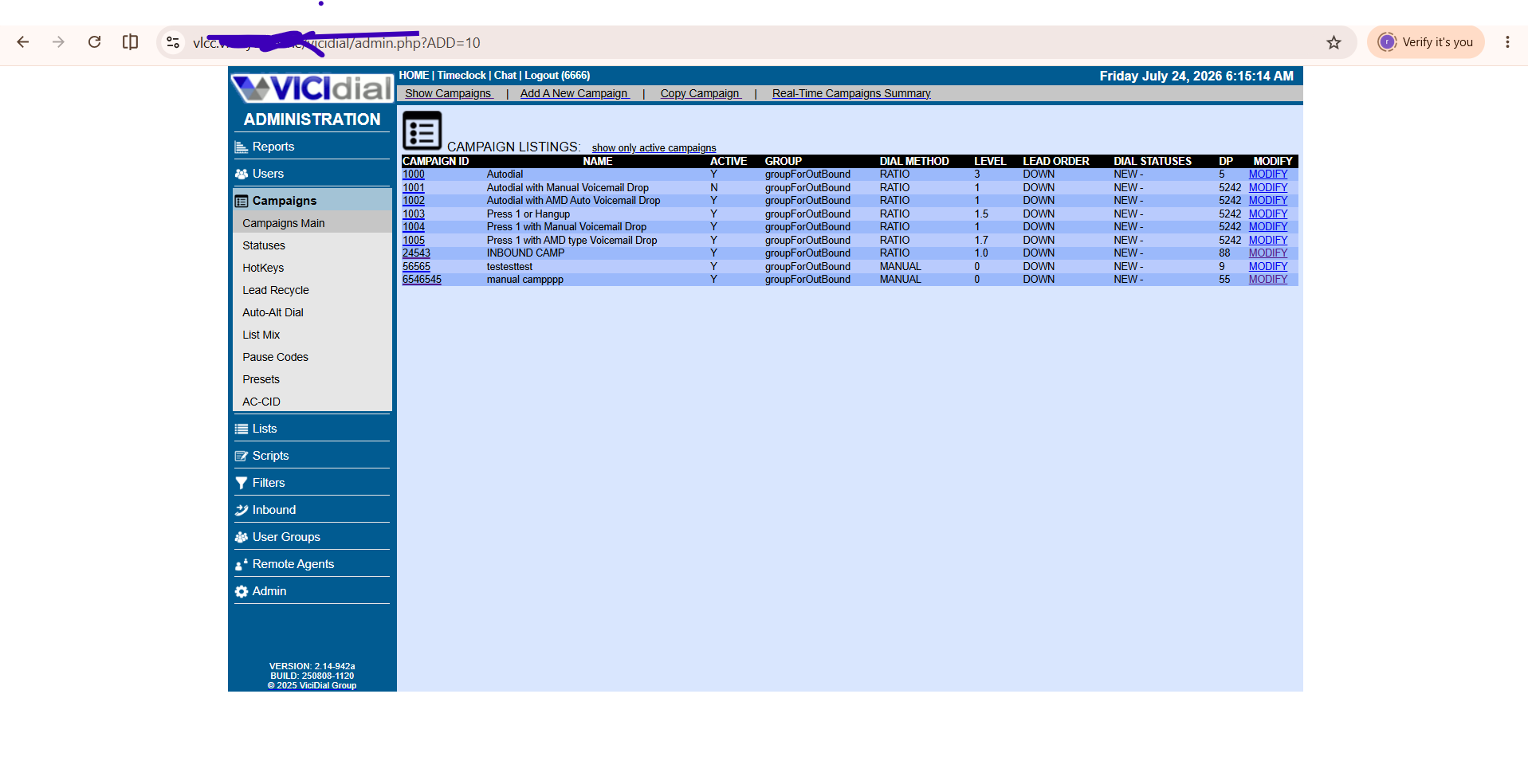The image size is (1528, 784).
Task: Open Add A New Campaign tab
Action: (575, 93)
